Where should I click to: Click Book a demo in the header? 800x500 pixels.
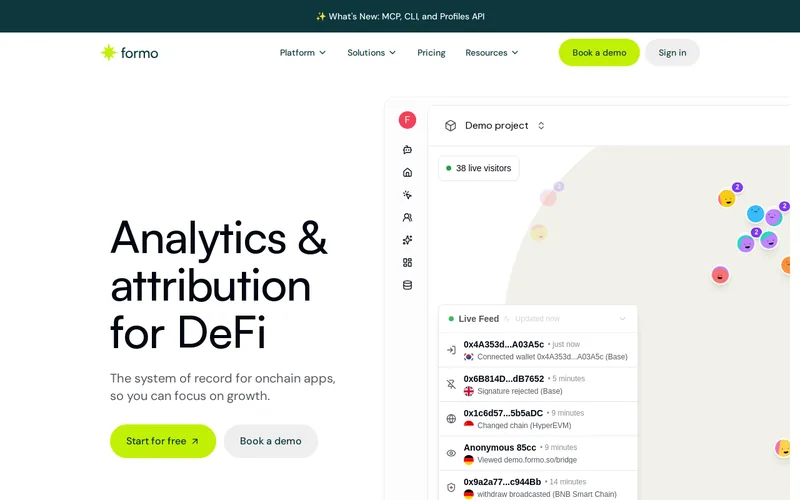coord(599,53)
